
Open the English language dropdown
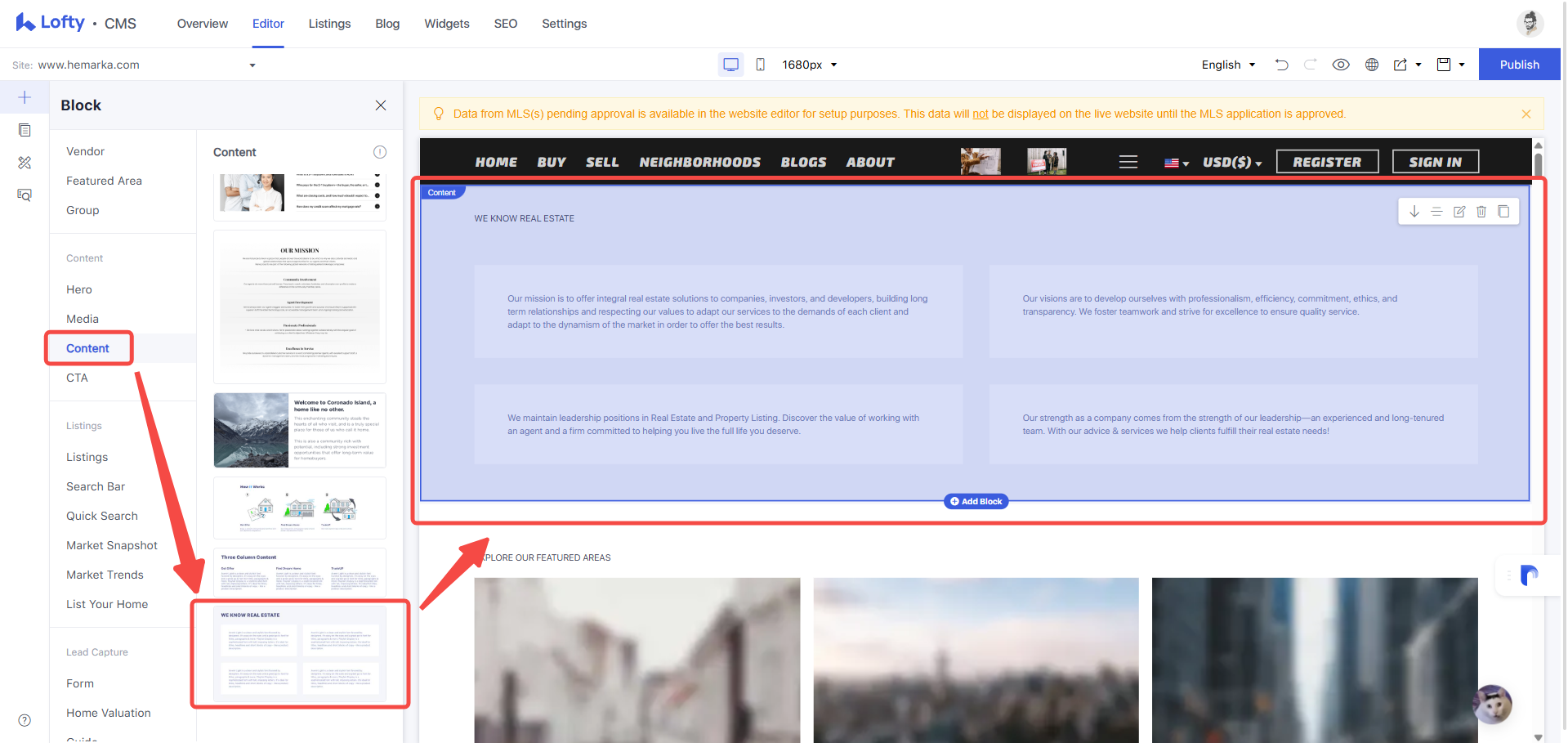pos(1228,65)
